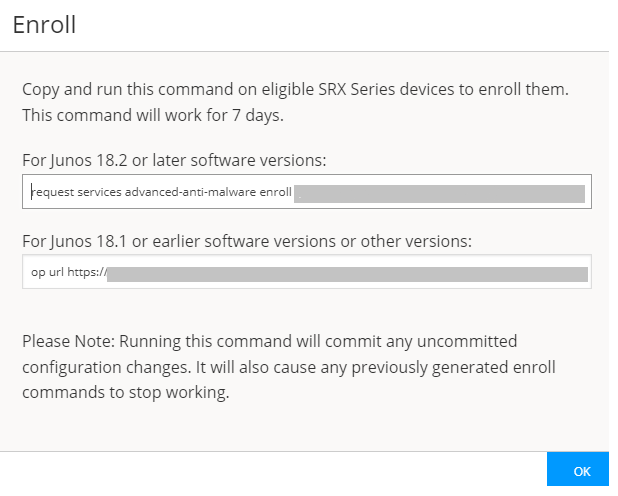Click the Enroll dialog title
This screenshot has height=496, width=618.
(45, 25)
